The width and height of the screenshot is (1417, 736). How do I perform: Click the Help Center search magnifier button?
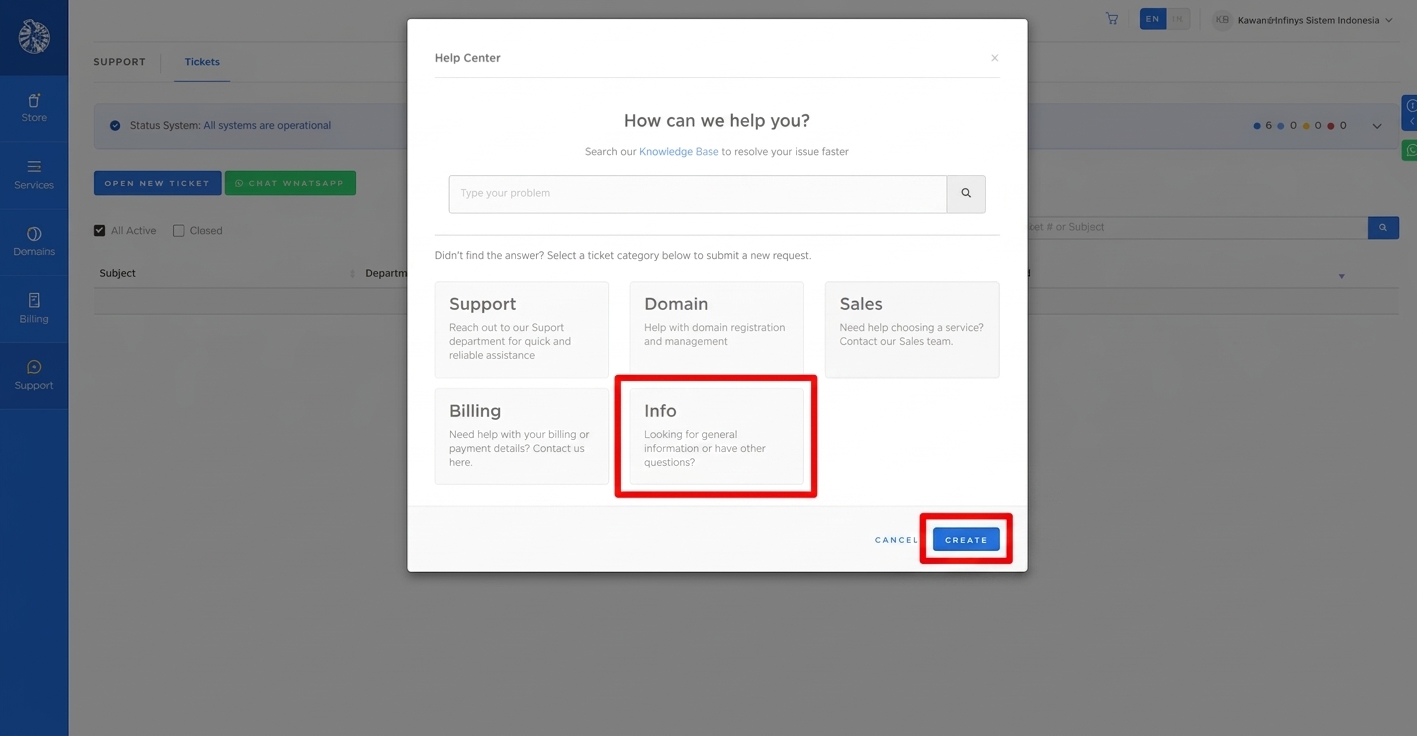966,194
